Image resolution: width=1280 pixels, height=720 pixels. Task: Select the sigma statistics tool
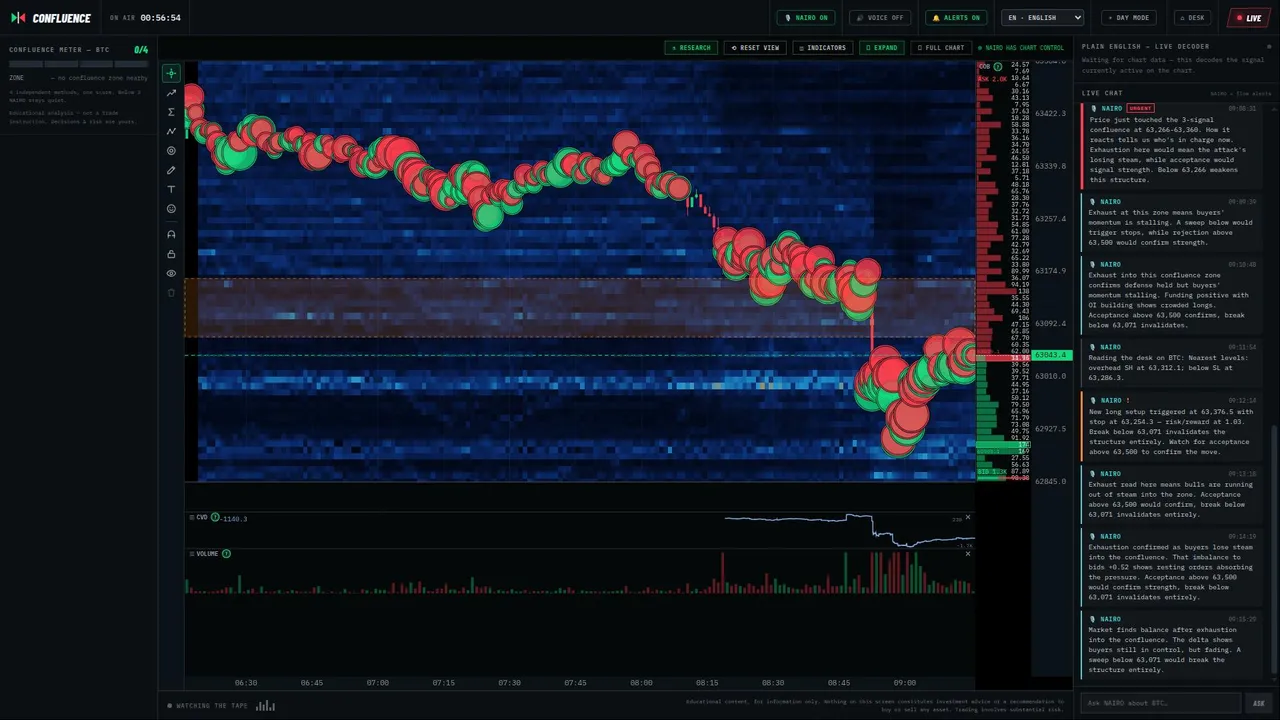[171, 112]
